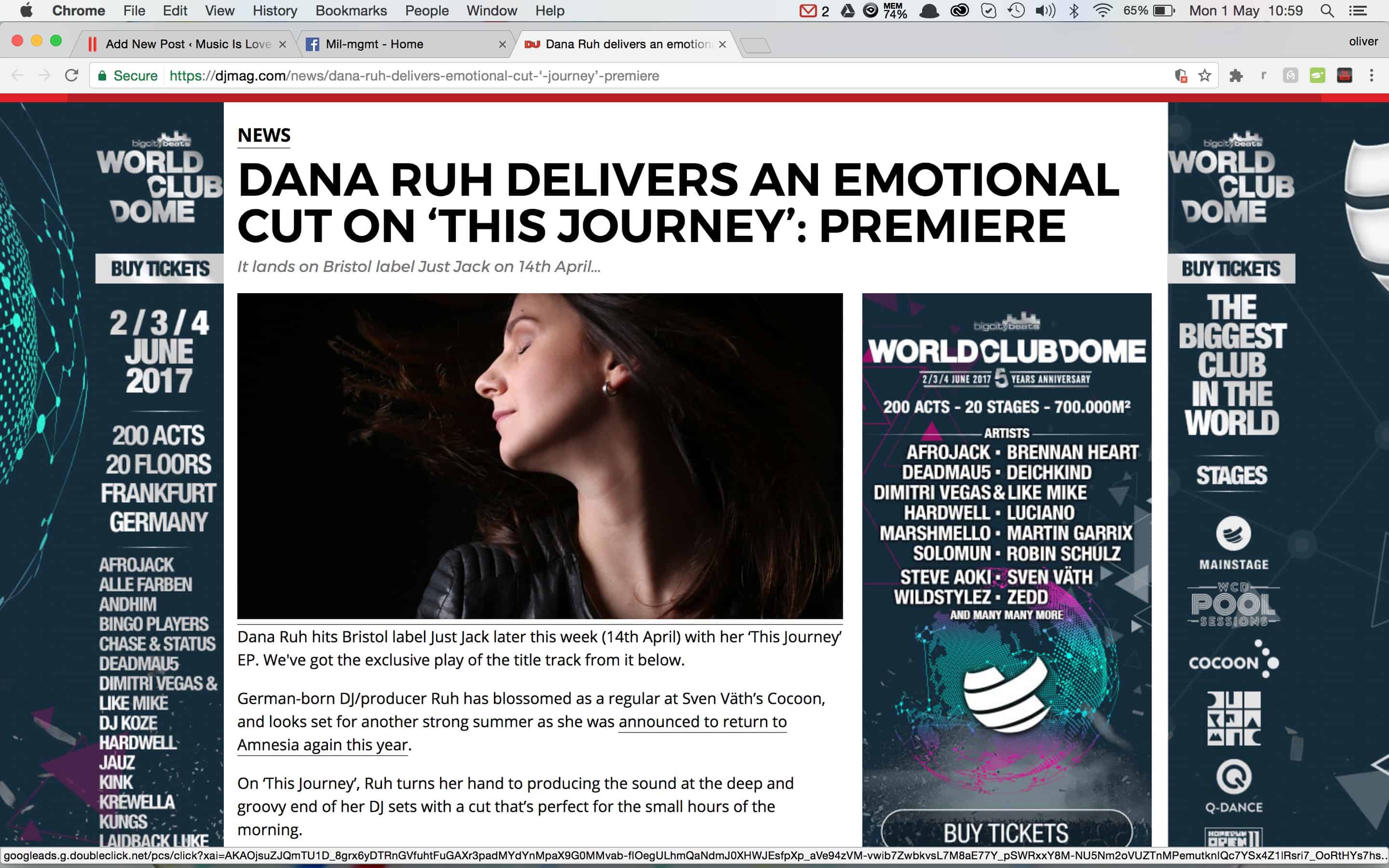Open the volume control icon
This screenshot has width=1389, height=868.
[1045, 10]
